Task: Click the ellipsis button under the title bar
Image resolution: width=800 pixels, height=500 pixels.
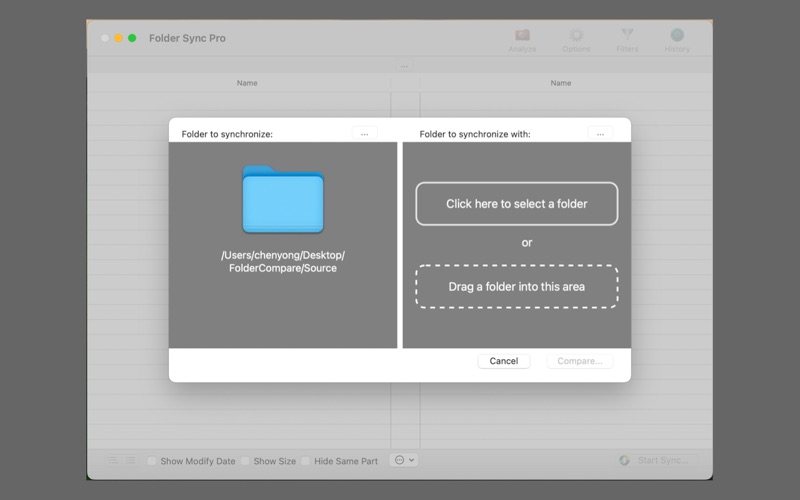Action: tap(404, 66)
